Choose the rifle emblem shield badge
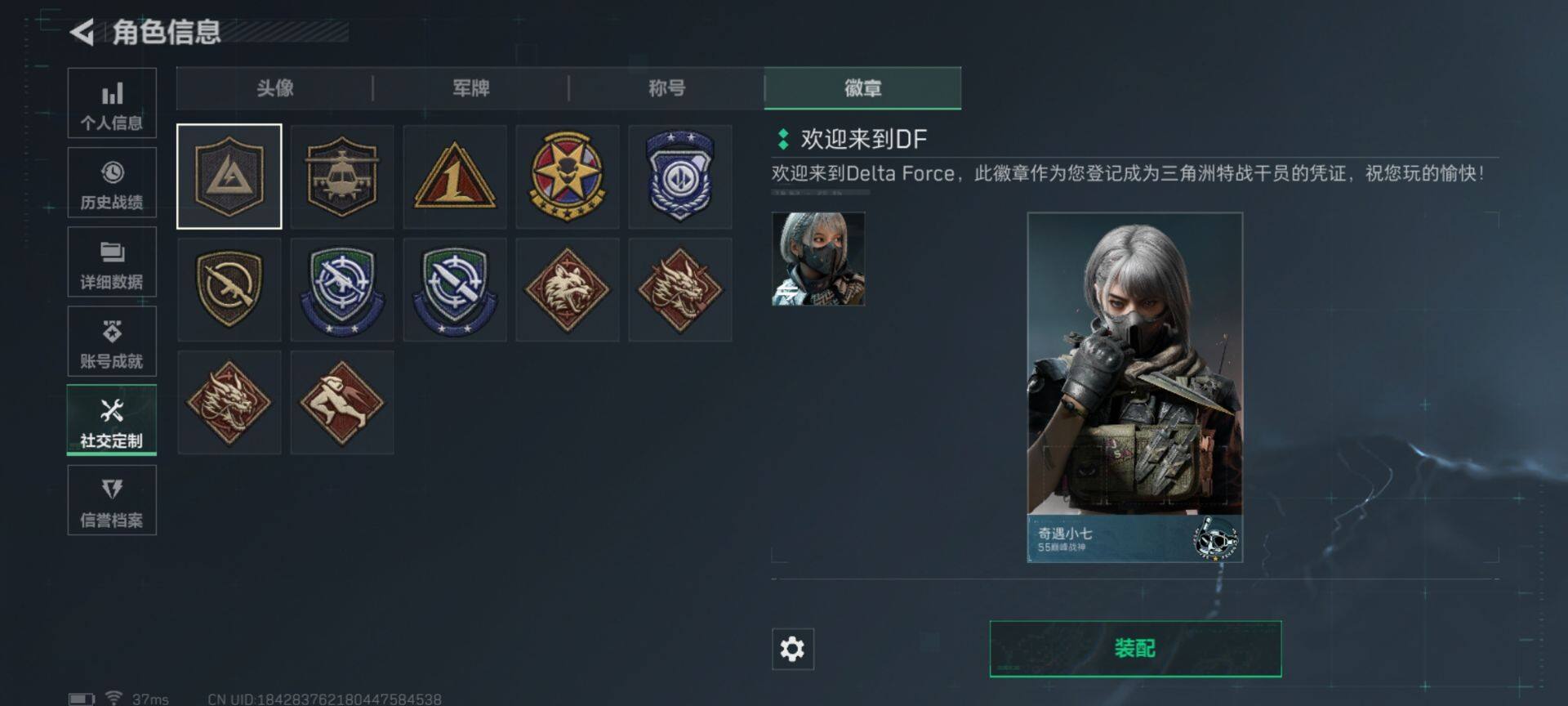This screenshot has height=706, width=1568. click(x=229, y=289)
